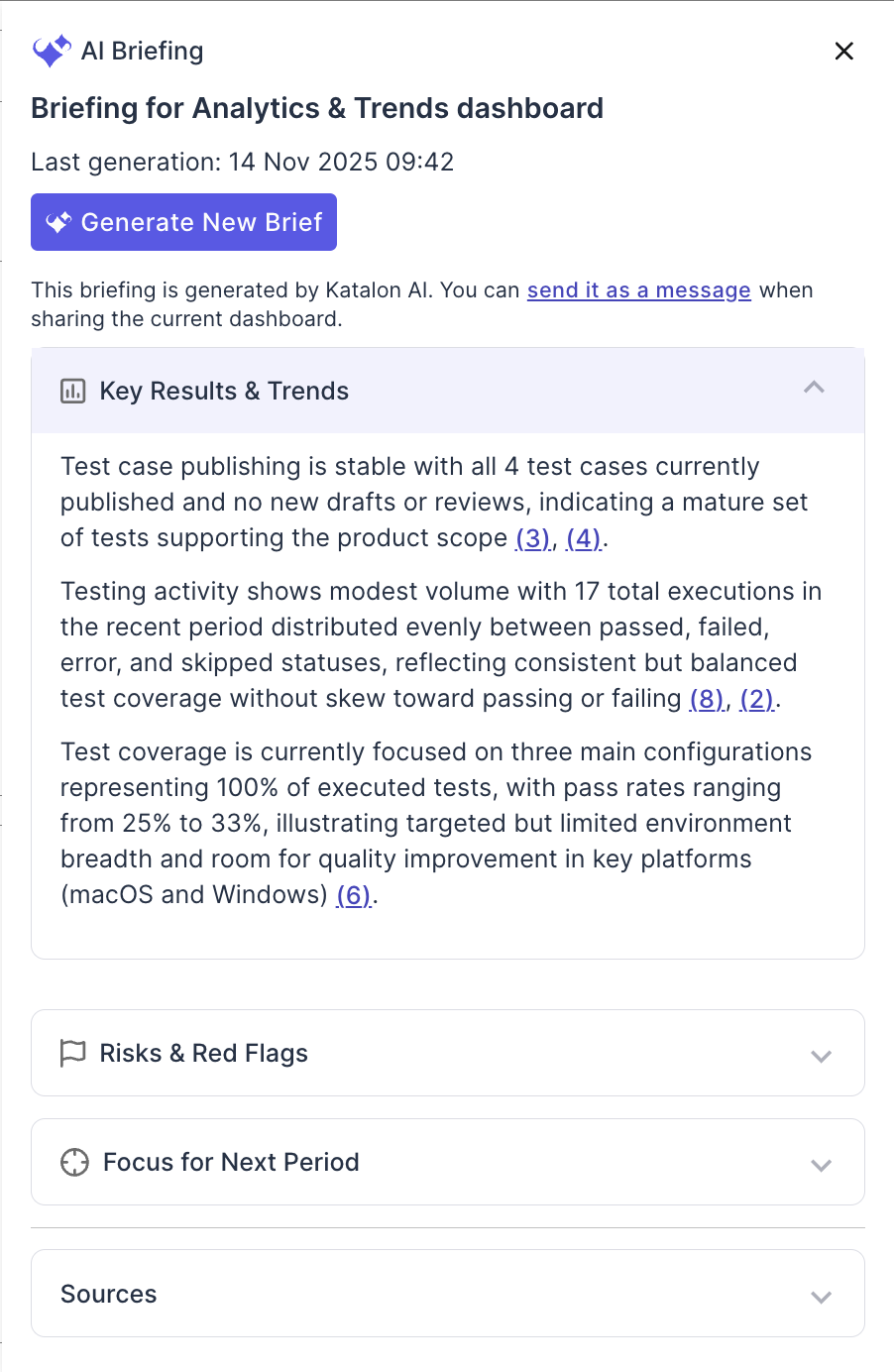This screenshot has width=894, height=1372.
Task: Expand the Sources section
Action: [821, 1296]
